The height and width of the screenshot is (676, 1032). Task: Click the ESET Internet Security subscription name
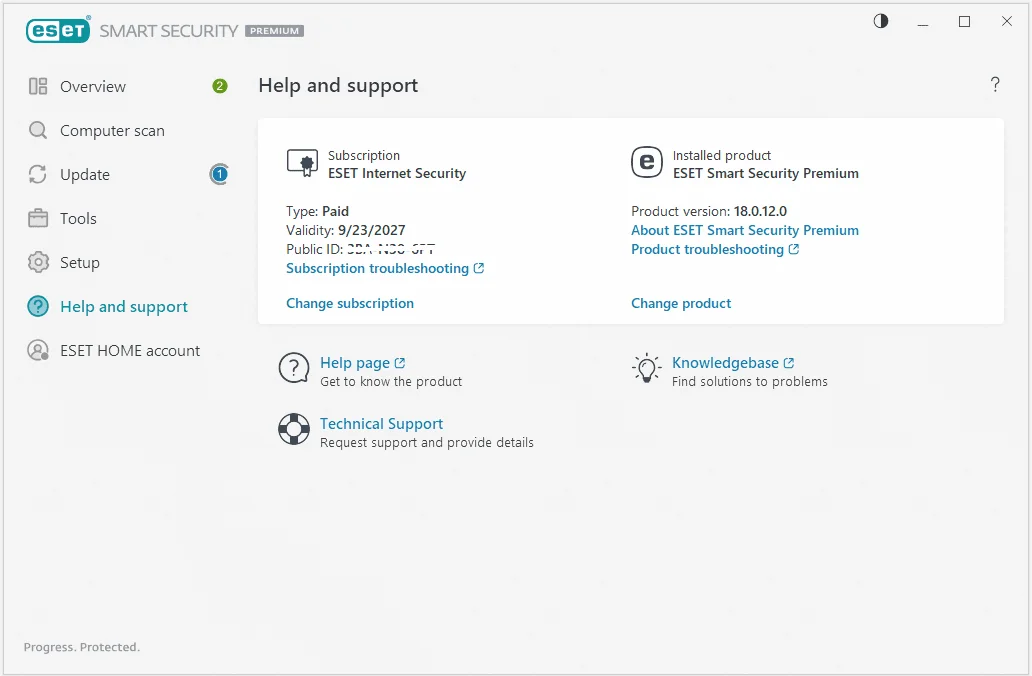point(397,173)
